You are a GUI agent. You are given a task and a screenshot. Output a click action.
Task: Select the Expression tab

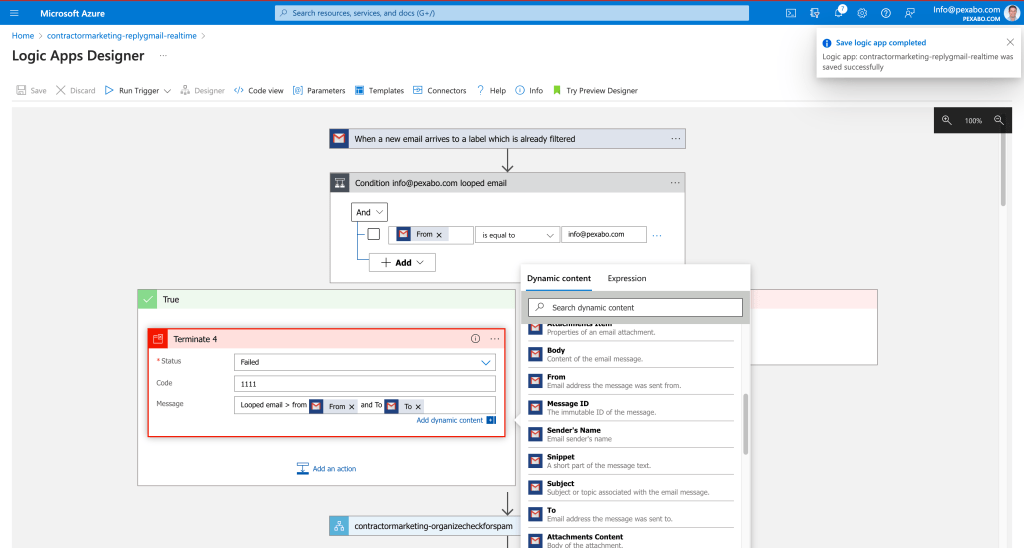point(626,278)
